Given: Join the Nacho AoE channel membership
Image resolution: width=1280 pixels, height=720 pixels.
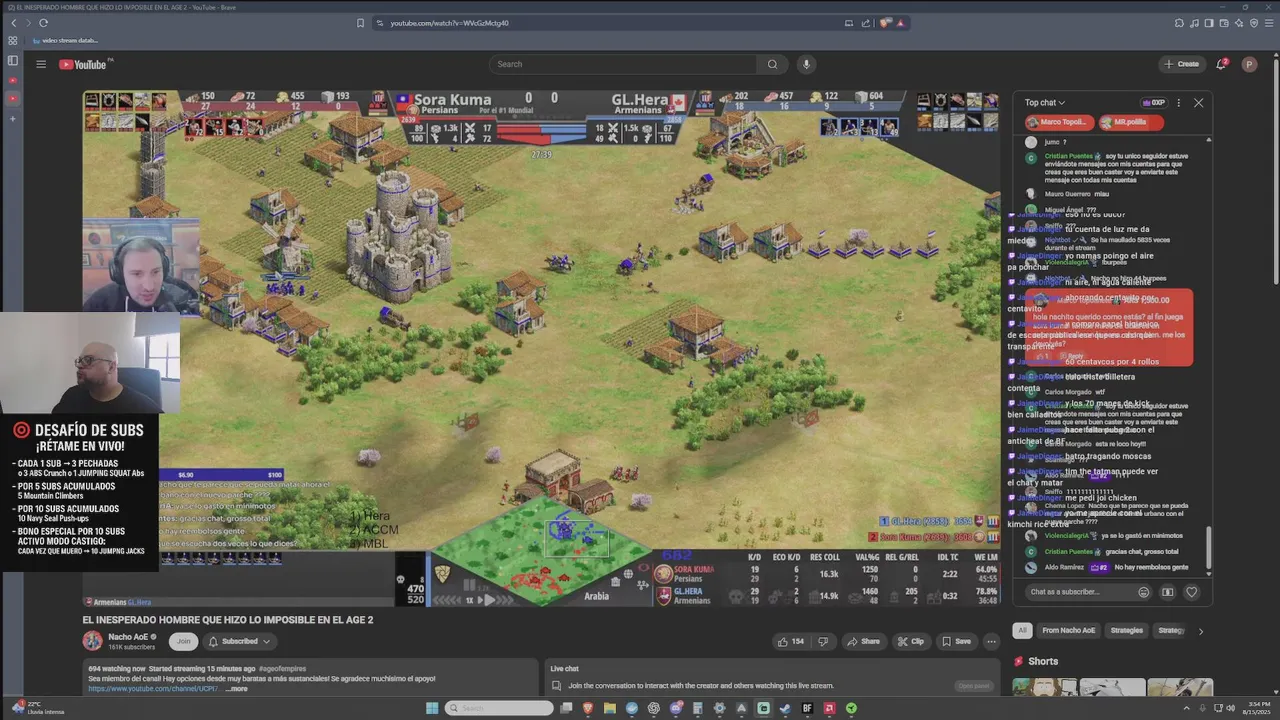Looking at the screenshot, I should (x=183, y=641).
